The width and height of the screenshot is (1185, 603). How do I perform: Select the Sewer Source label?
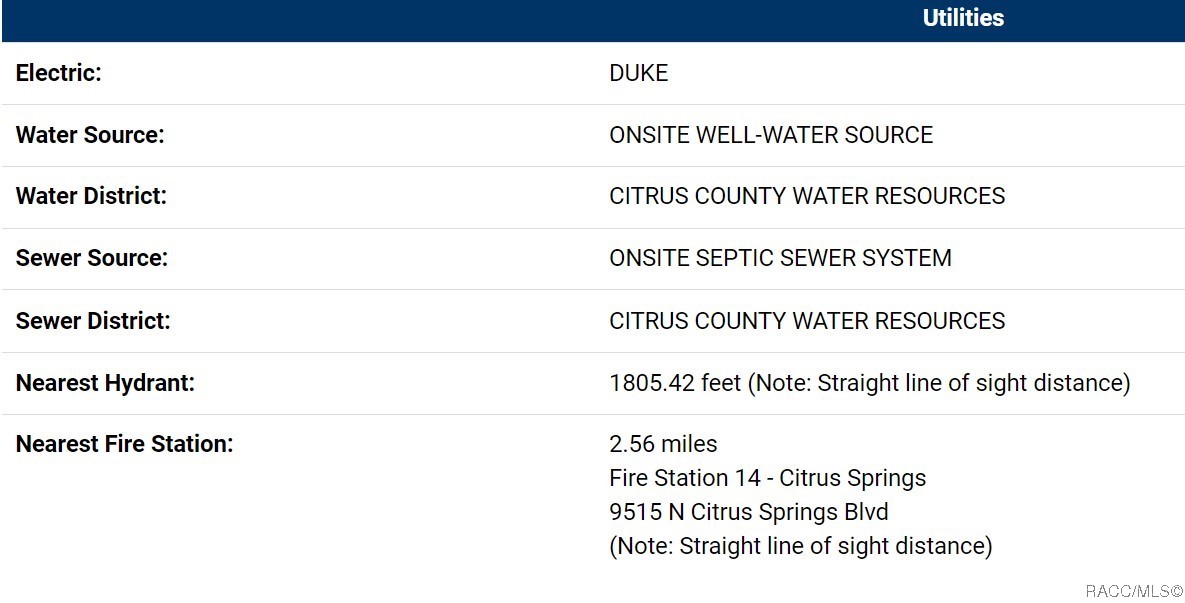92,258
